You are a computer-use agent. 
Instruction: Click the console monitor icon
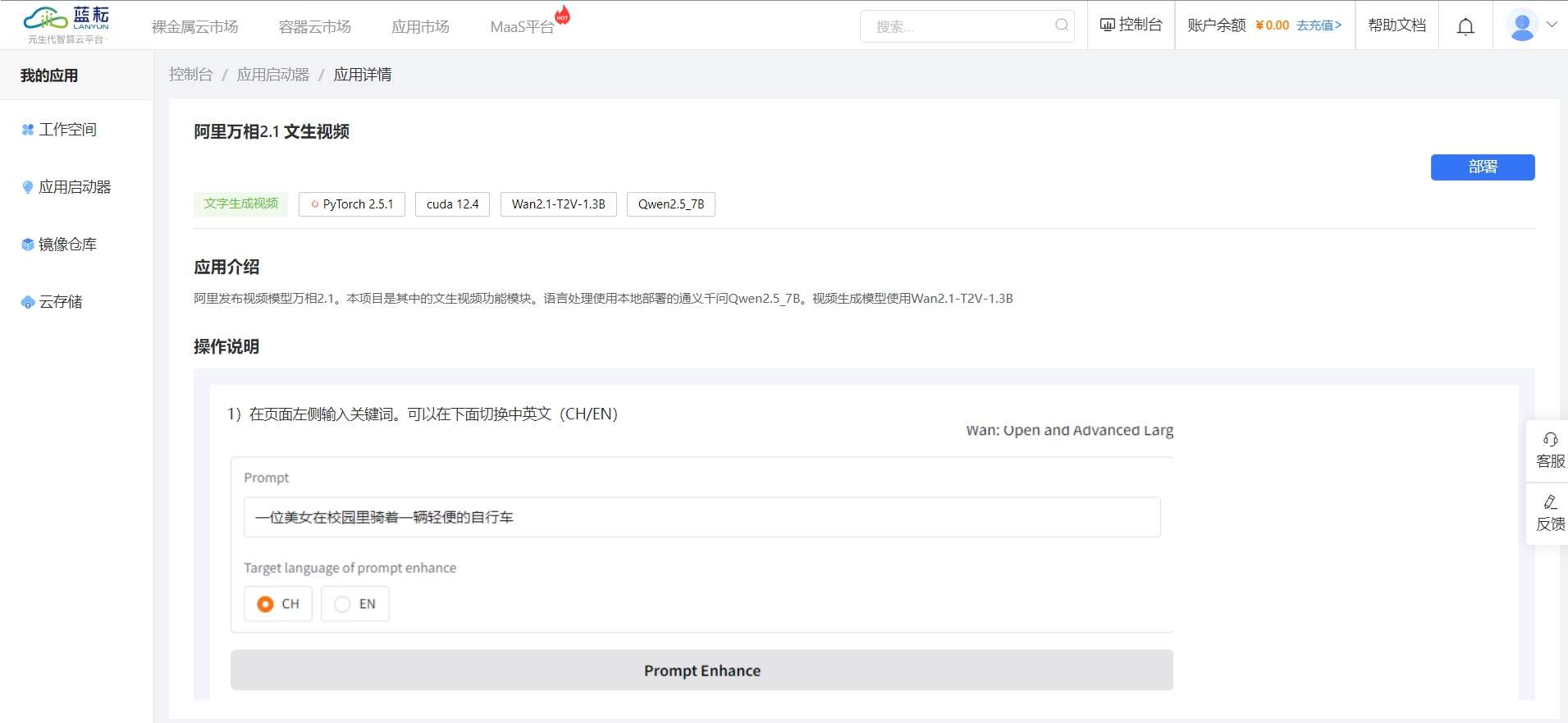click(x=1107, y=25)
